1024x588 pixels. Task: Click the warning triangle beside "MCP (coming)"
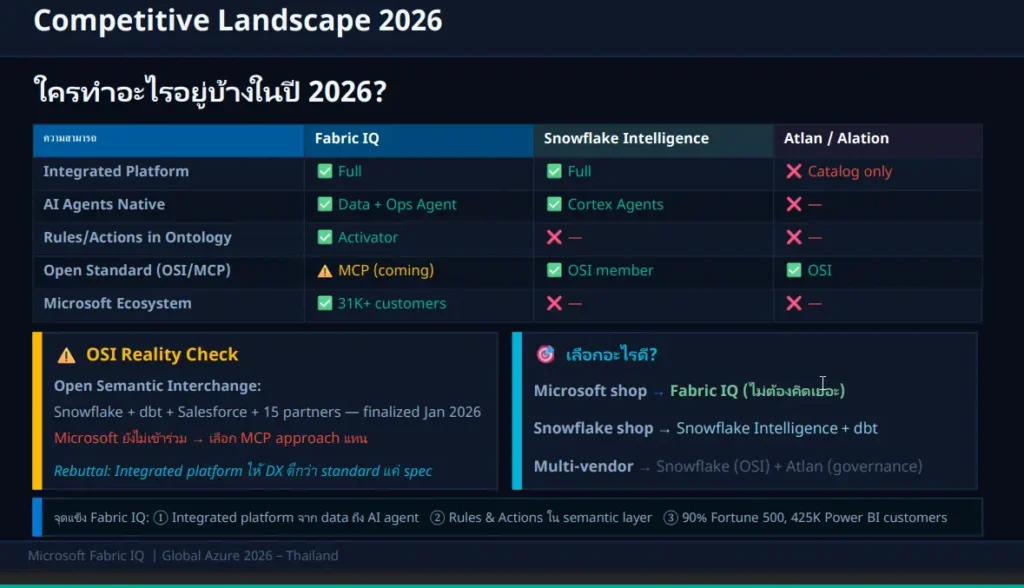point(324,271)
